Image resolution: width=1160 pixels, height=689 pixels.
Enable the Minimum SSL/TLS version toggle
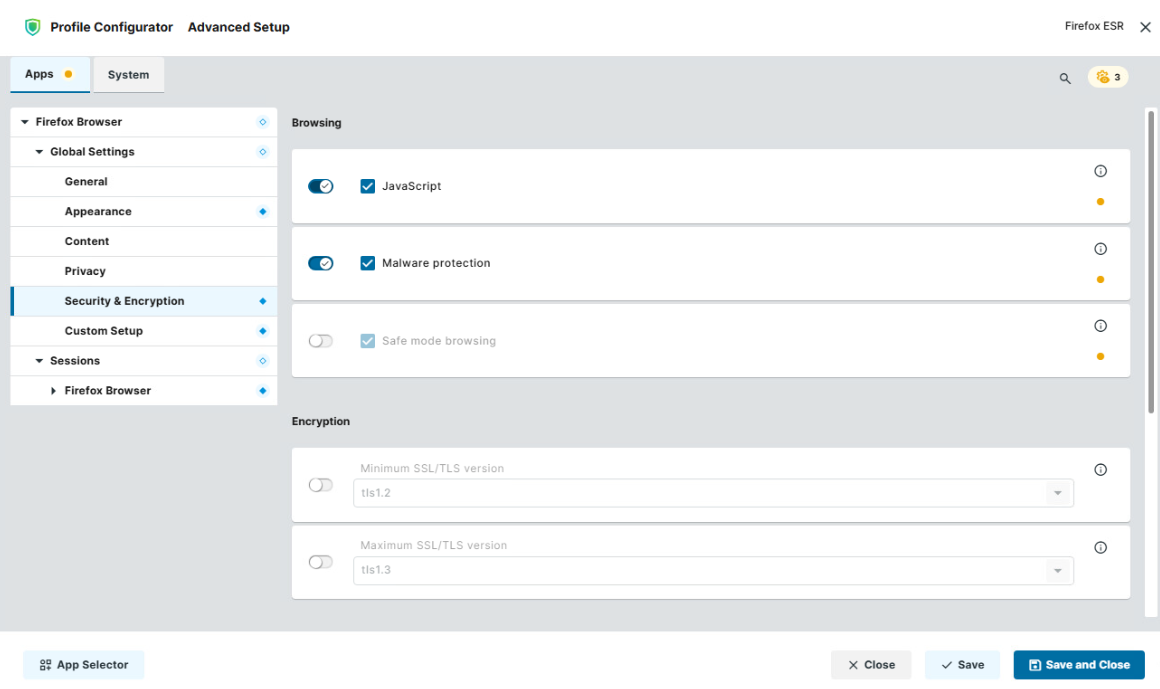coord(320,485)
